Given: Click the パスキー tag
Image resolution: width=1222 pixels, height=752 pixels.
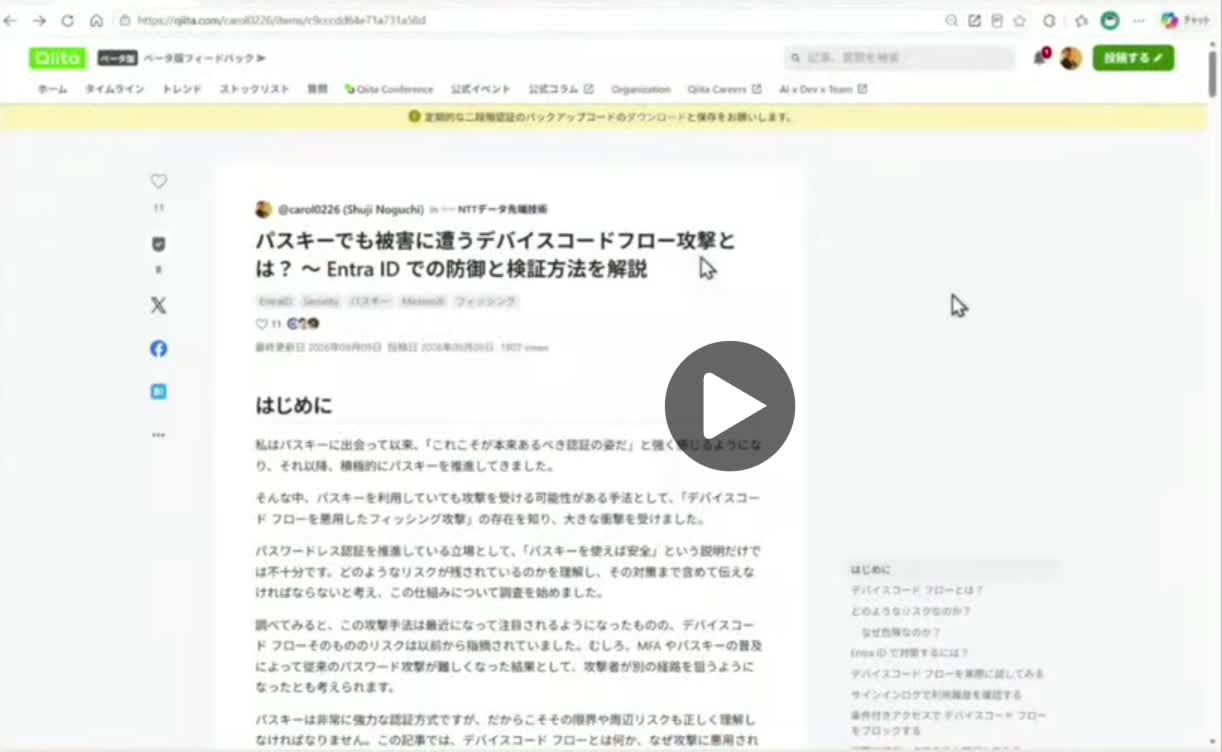Looking at the screenshot, I should 370,301.
